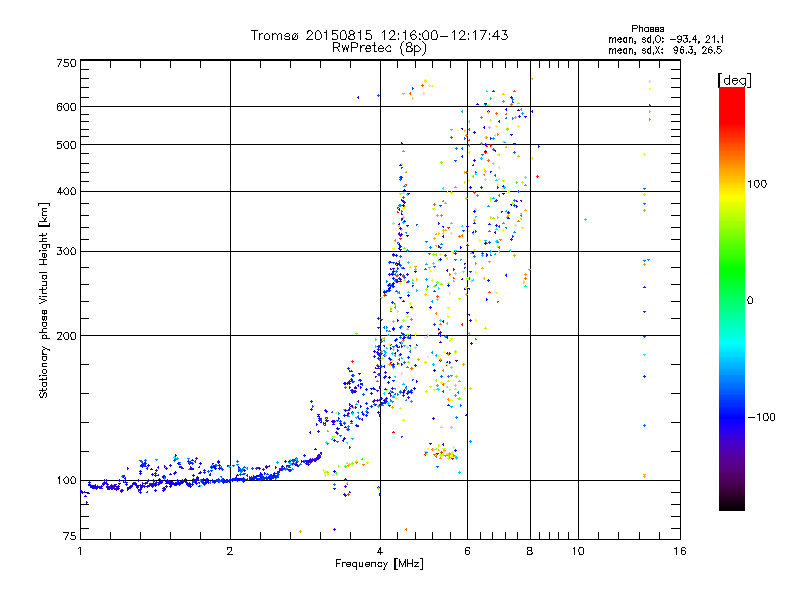Click the colorbar tick label '100'
Screen dimensions: 800x600
(757, 184)
